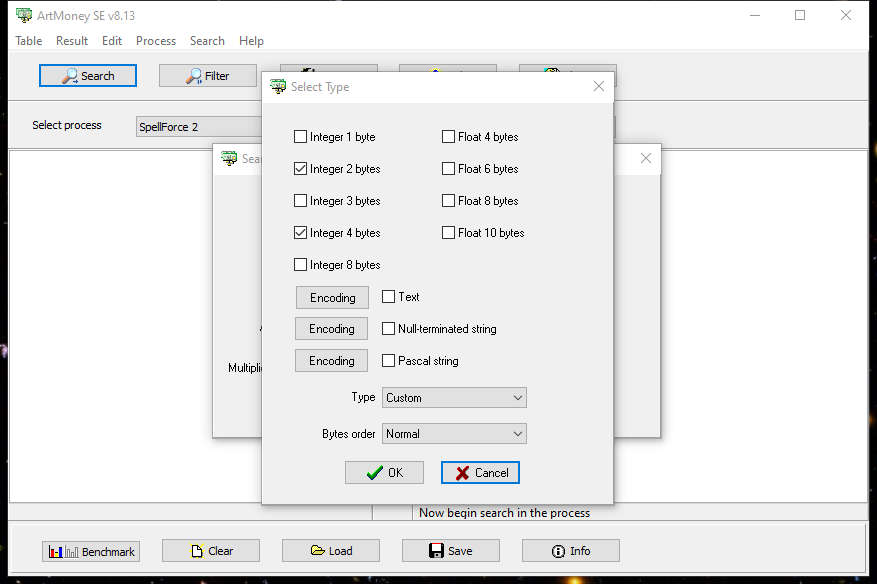Open the Table menu
The height and width of the screenshot is (584, 877).
click(x=29, y=41)
